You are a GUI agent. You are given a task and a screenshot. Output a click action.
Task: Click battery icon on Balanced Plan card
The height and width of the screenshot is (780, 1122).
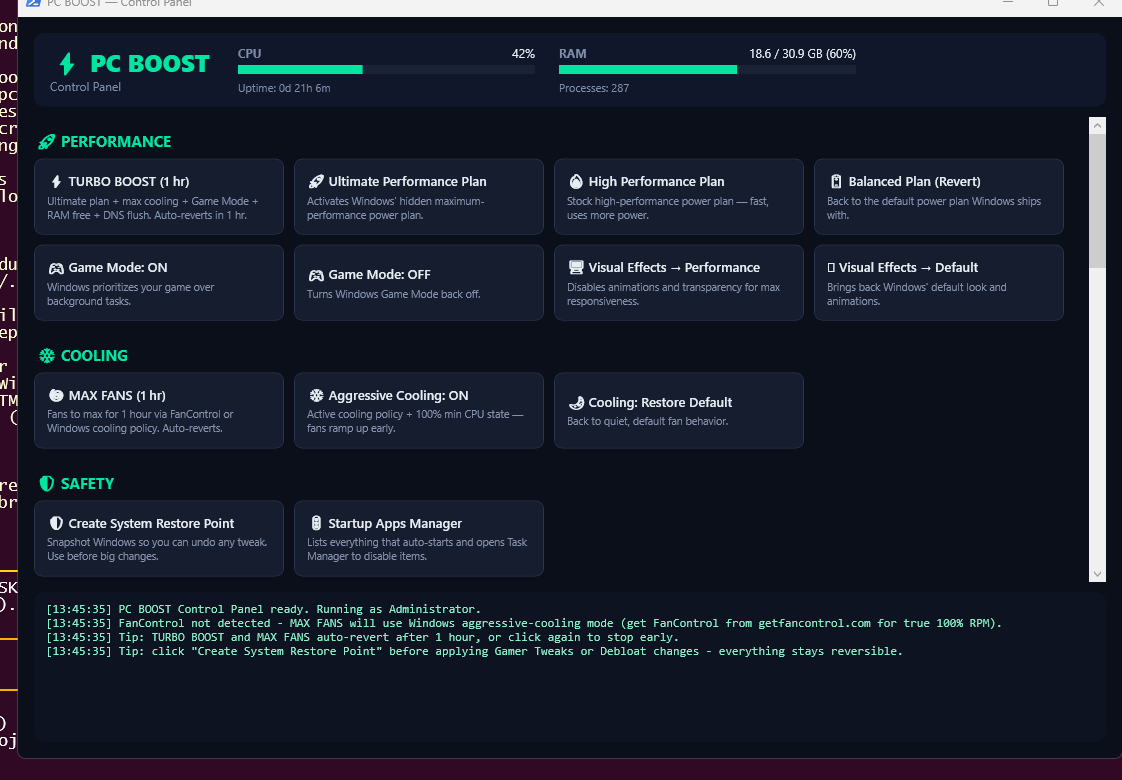click(836, 182)
